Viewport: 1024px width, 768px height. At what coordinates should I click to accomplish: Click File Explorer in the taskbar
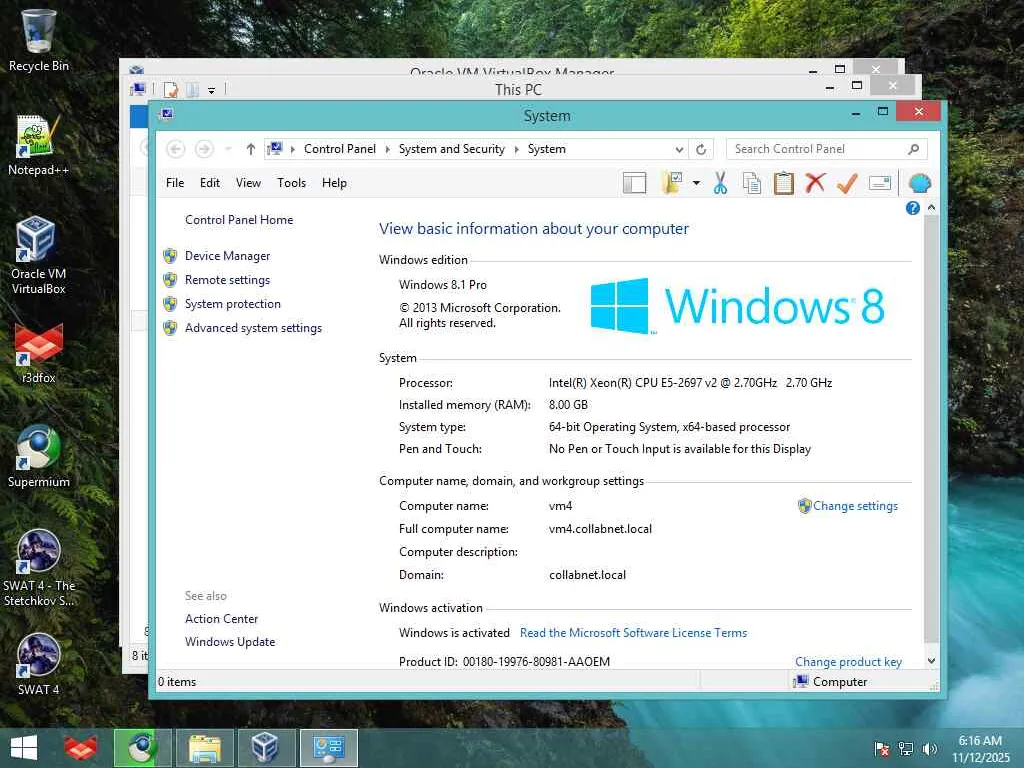pos(204,748)
